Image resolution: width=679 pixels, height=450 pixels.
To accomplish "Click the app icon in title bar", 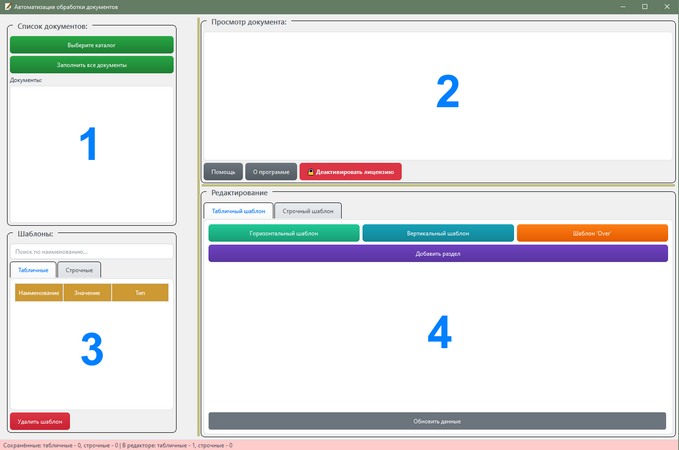I will tap(7, 6).
